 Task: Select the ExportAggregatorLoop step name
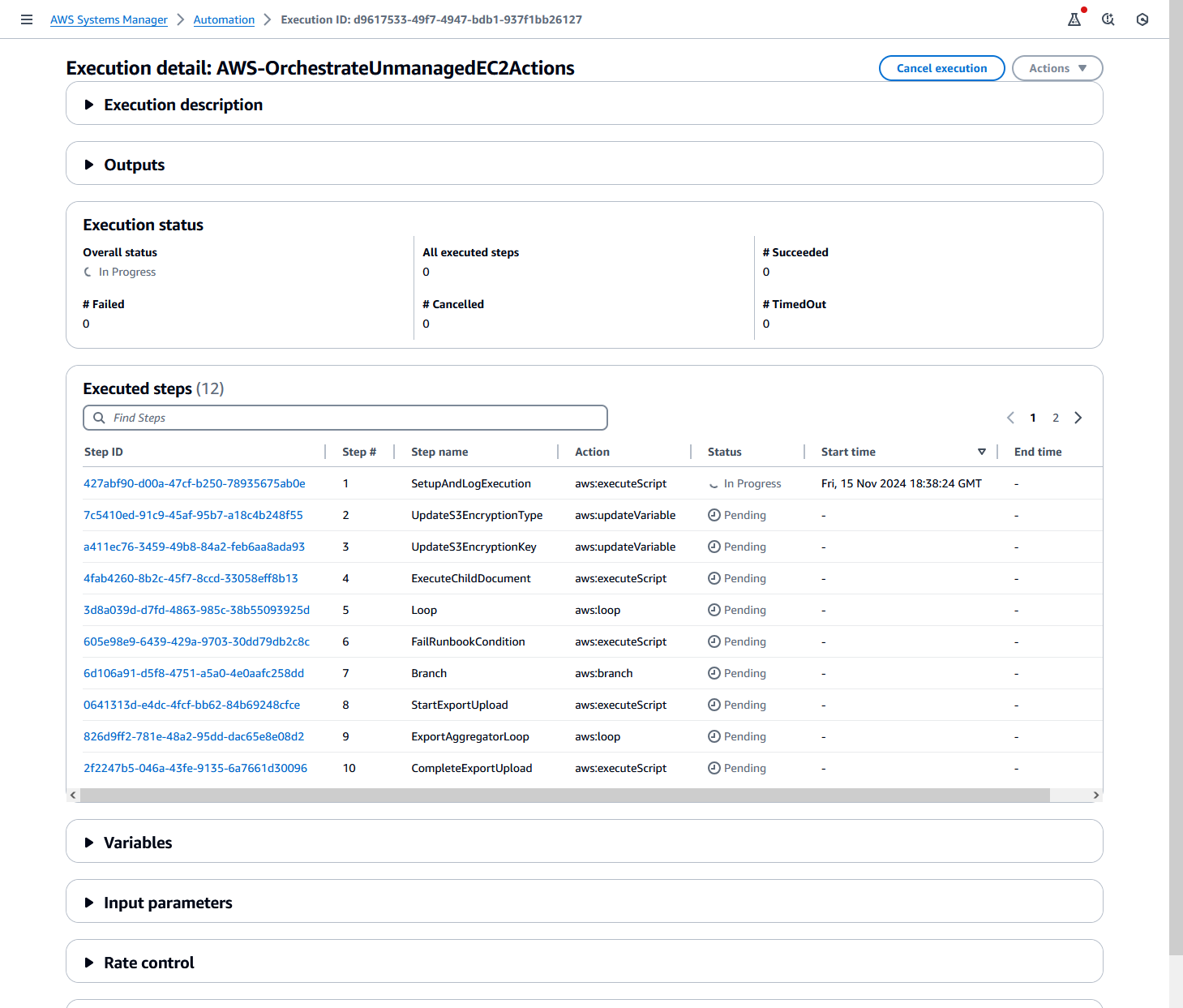[470, 736]
